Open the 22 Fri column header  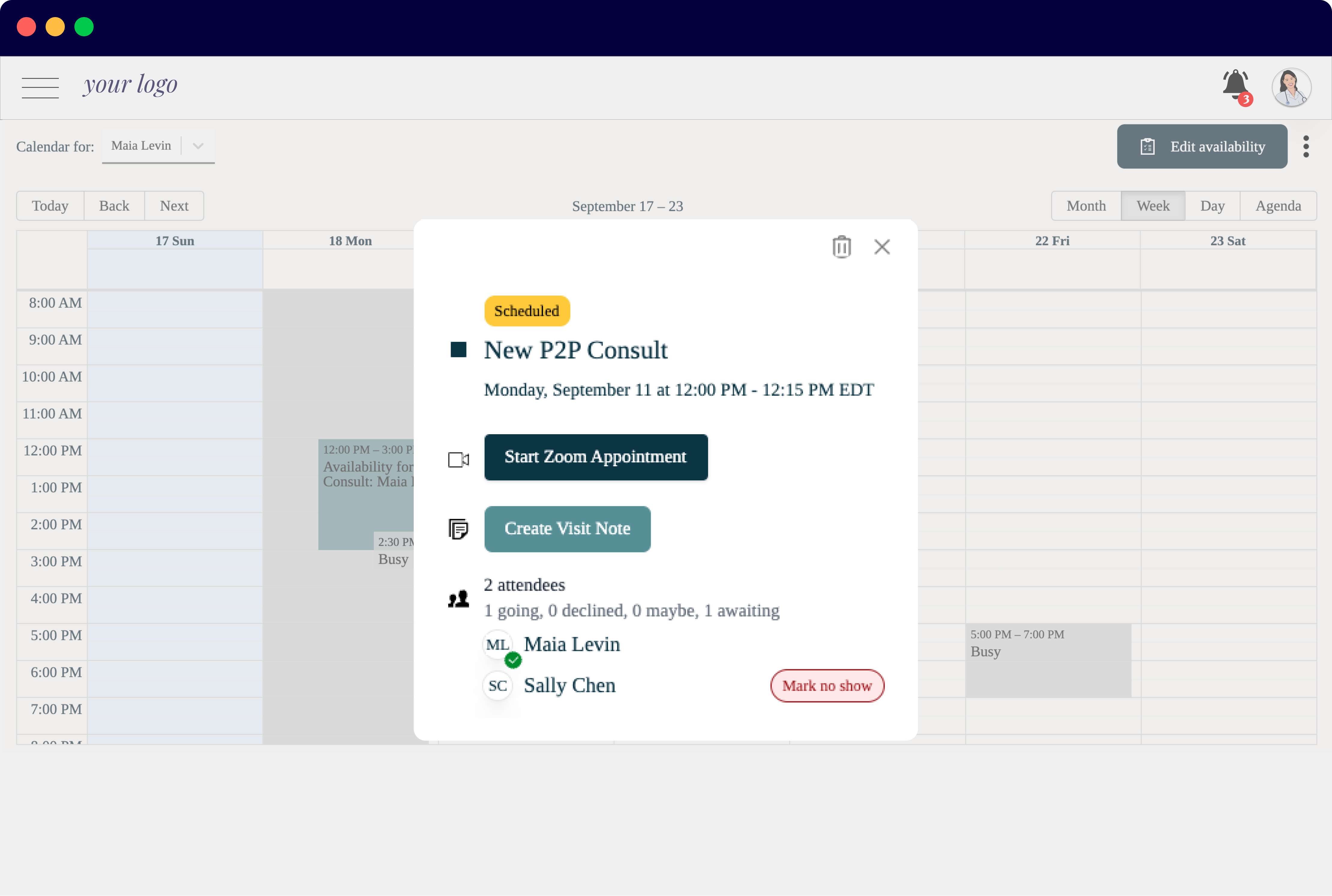click(x=1052, y=240)
